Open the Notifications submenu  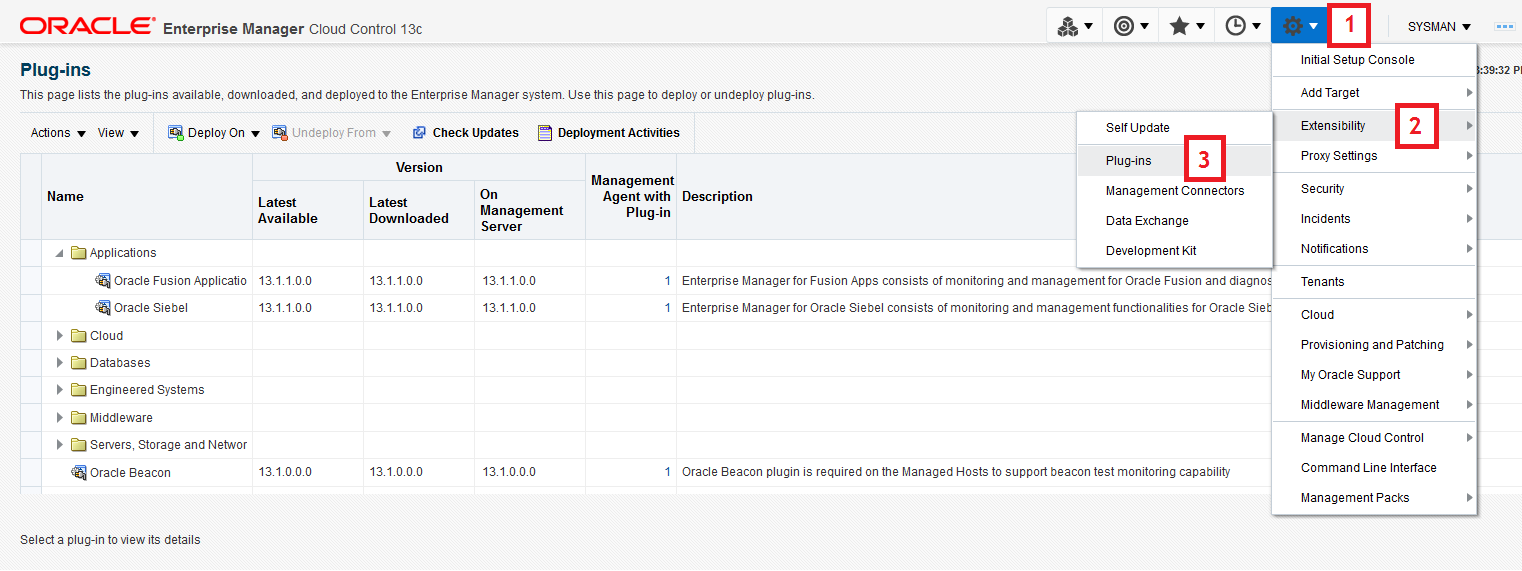(1374, 249)
